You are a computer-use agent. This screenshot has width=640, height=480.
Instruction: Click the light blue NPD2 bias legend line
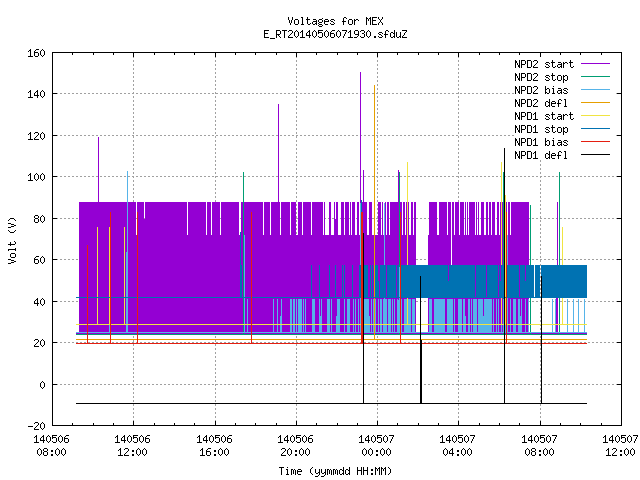[x=595, y=90]
